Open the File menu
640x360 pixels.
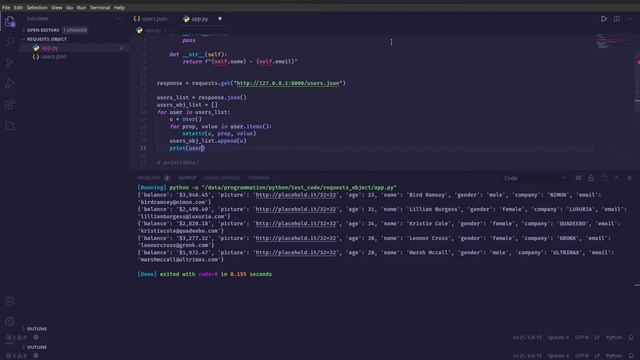(x=6, y=7)
